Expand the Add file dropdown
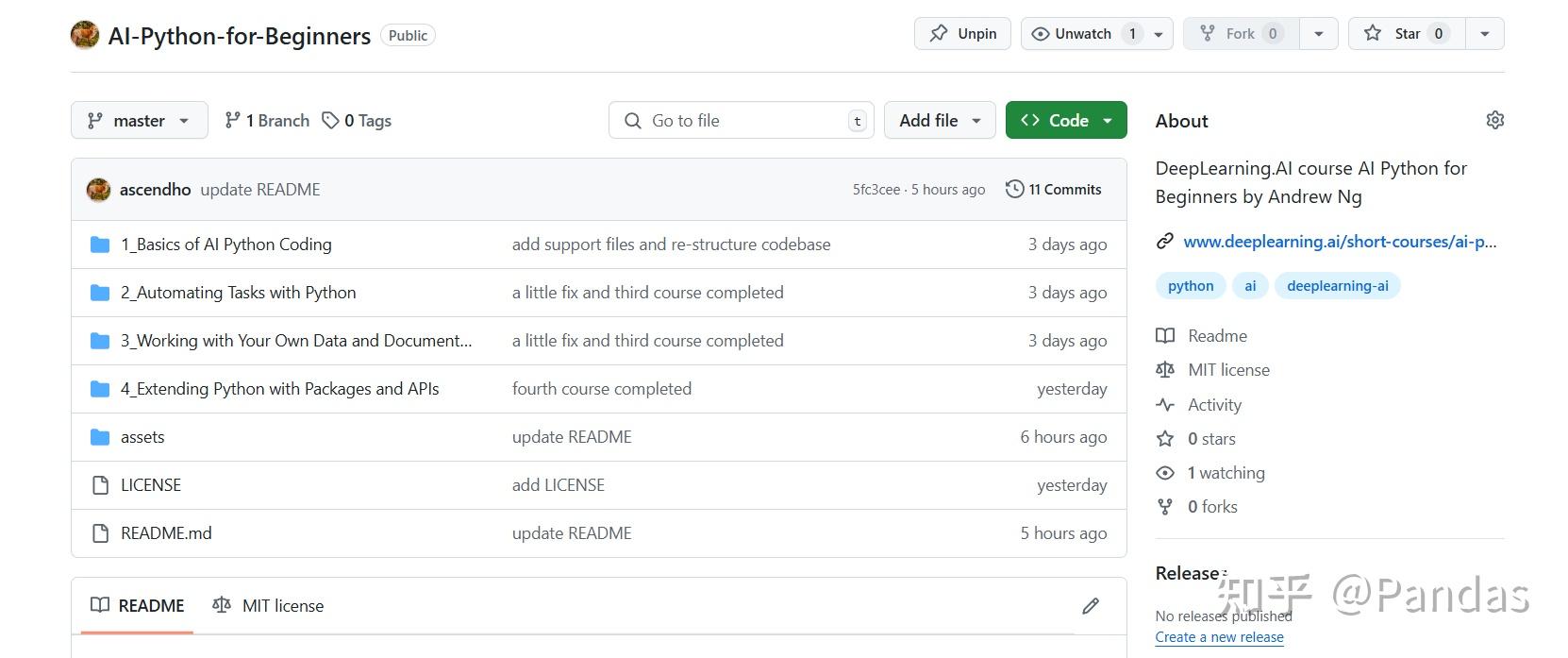Viewport: 1568px width, 658px height. pos(940,121)
